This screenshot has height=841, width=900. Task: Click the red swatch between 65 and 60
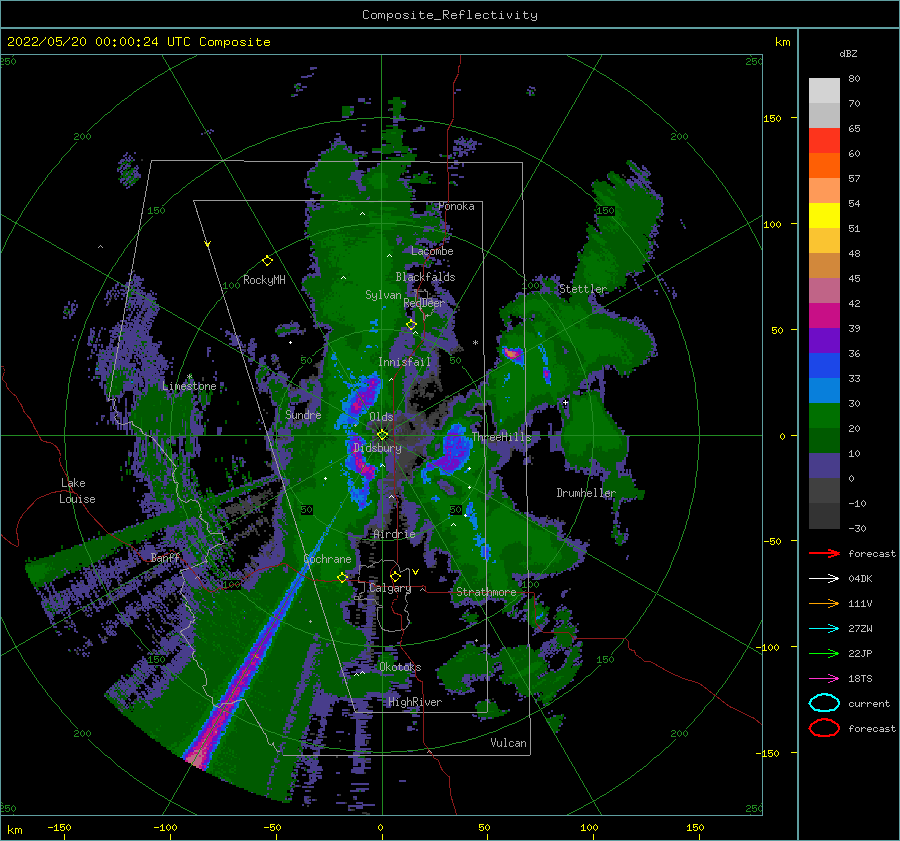(824, 140)
